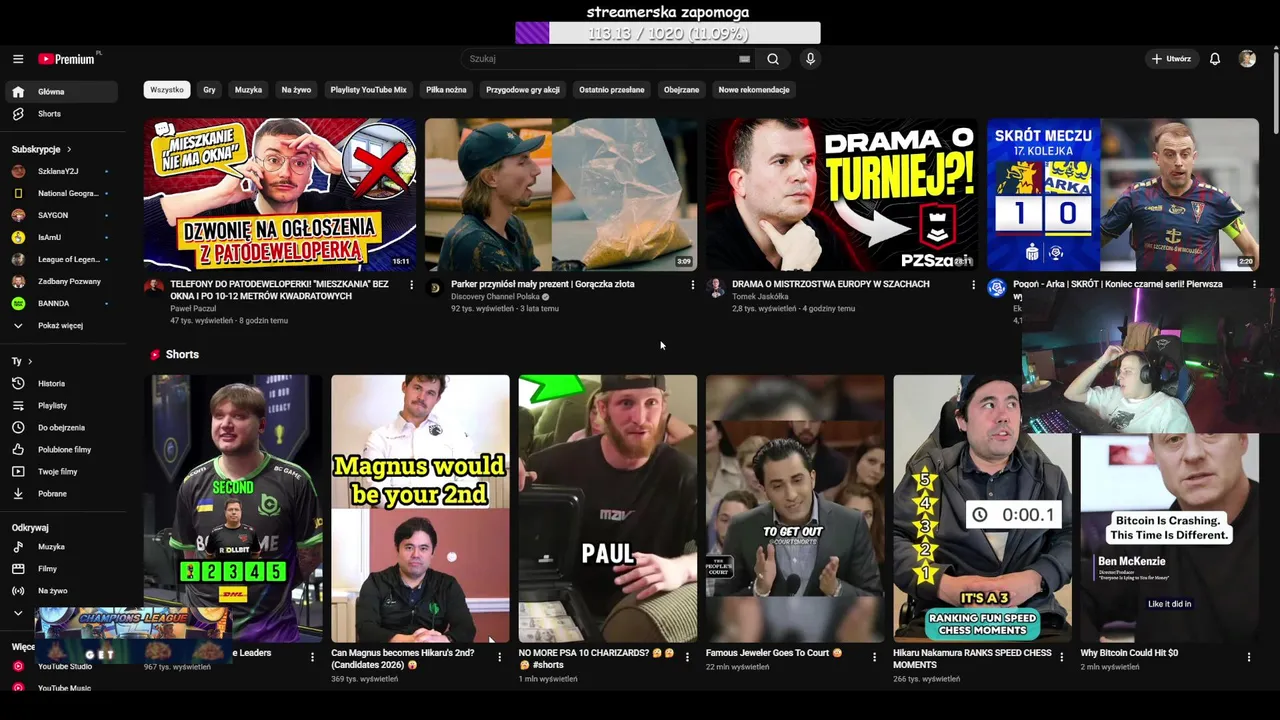This screenshot has height=720, width=1280.
Task: Open BANNDA subscription channel
Action: 60,304
